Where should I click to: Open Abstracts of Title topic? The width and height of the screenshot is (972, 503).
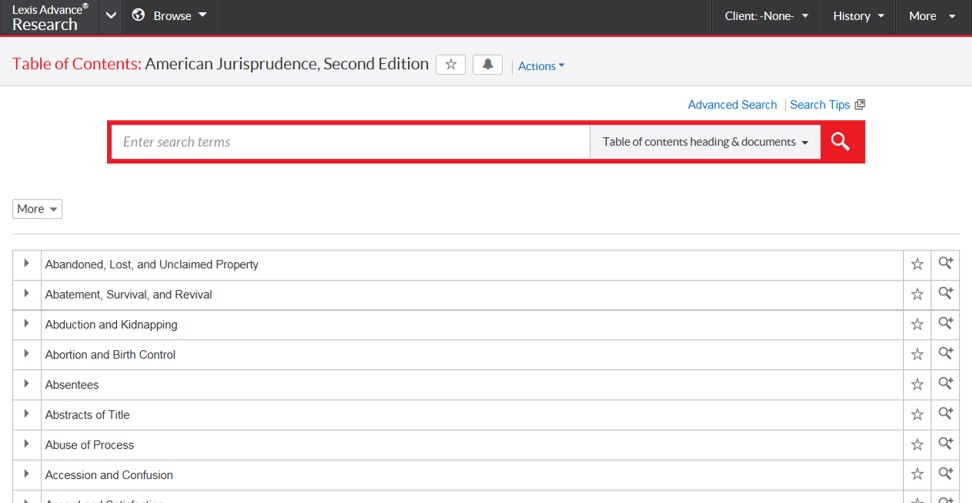pos(87,415)
